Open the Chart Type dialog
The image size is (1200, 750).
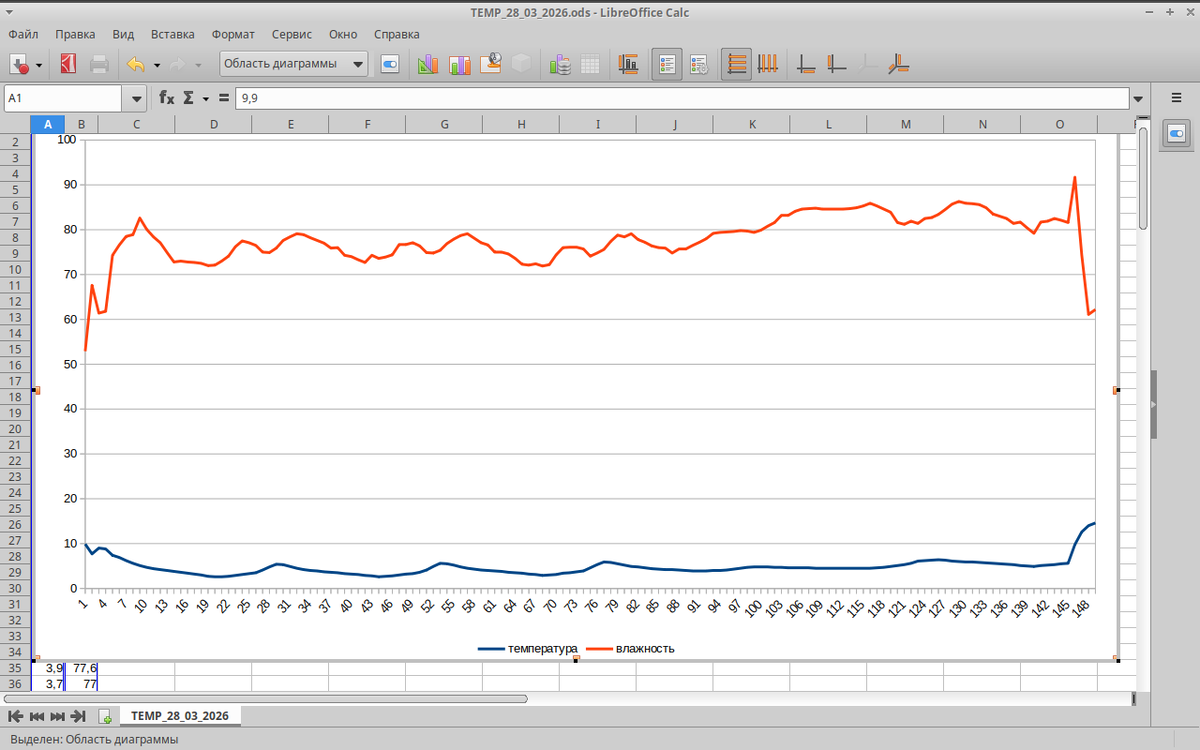428,65
